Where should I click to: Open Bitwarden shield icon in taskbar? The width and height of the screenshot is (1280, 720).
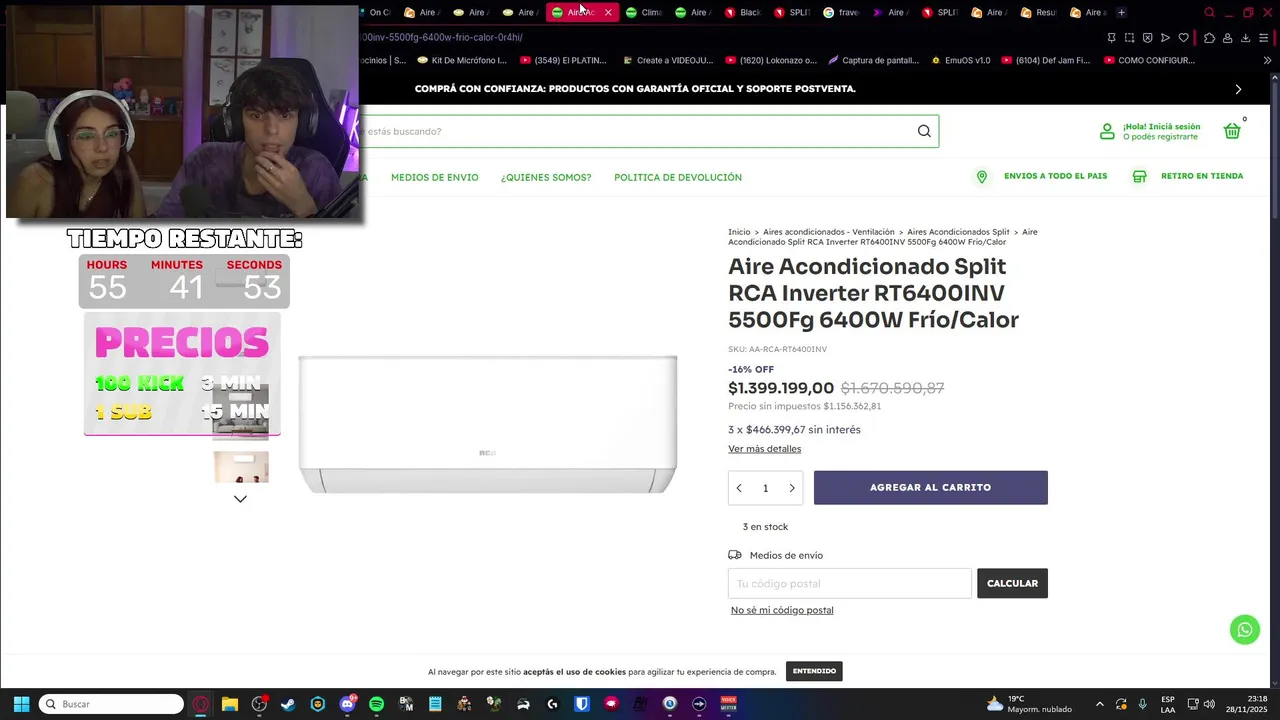[x=582, y=704]
